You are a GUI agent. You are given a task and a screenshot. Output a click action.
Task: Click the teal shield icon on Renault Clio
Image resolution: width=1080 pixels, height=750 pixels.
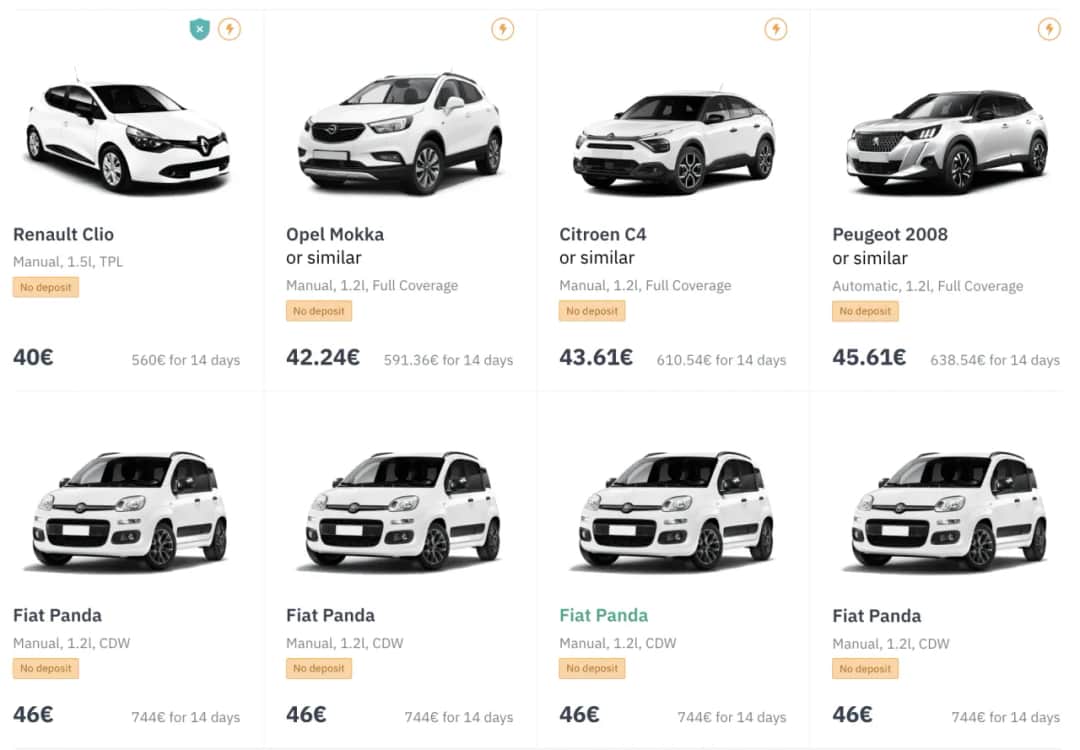pyautogui.click(x=200, y=29)
